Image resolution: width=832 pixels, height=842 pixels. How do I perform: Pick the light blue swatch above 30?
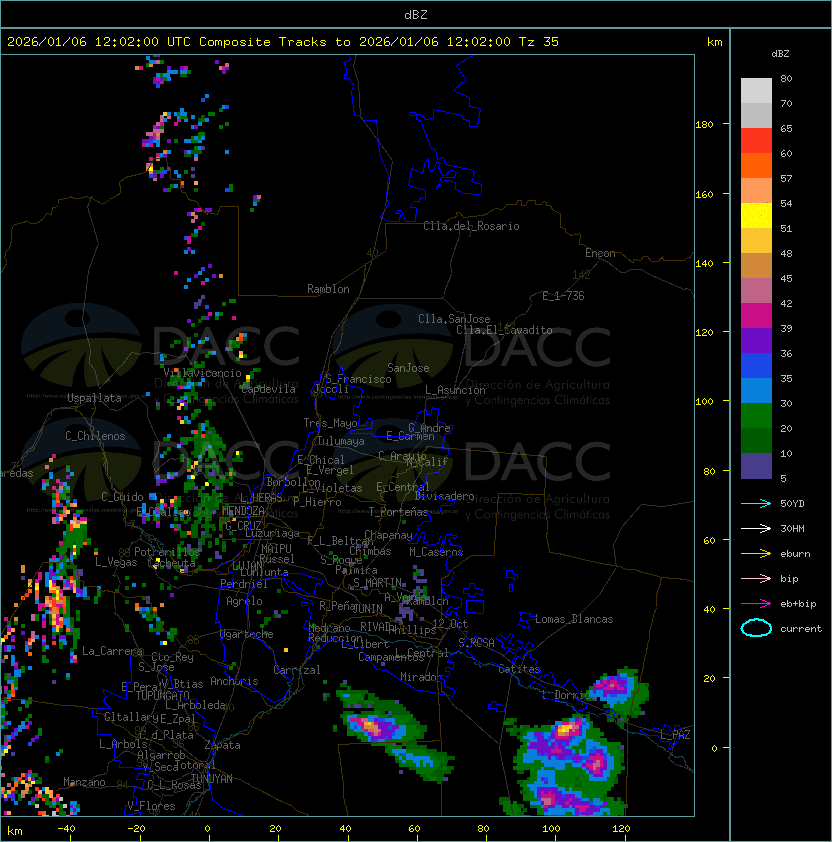coord(756,391)
